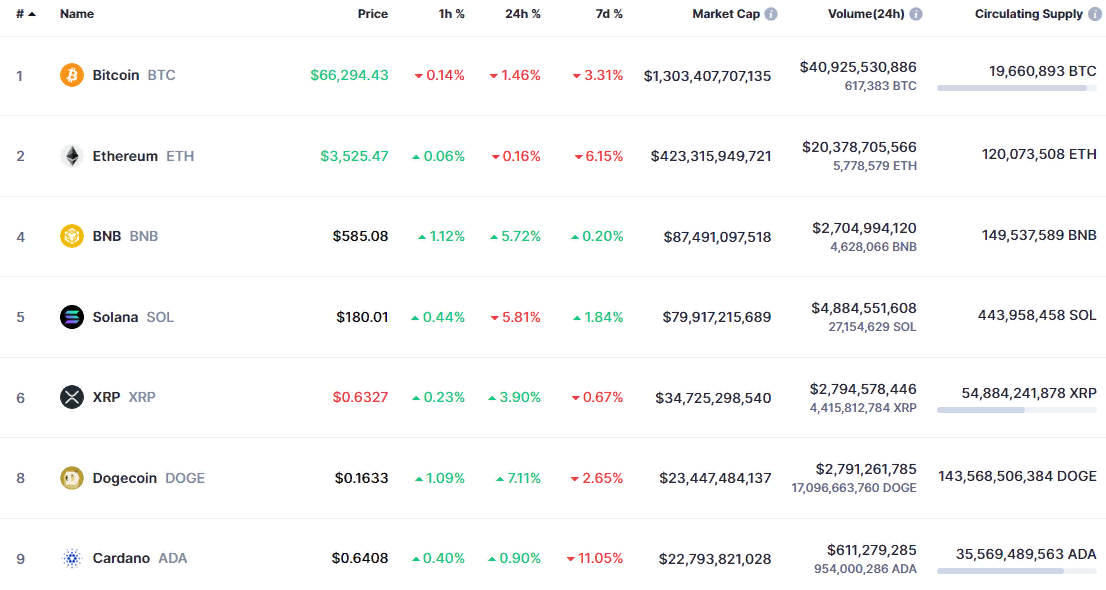The height and width of the screenshot is (590, 1106).
Task: Open Dogecoin volume $2,791,261,785
Action: (866, 469)
